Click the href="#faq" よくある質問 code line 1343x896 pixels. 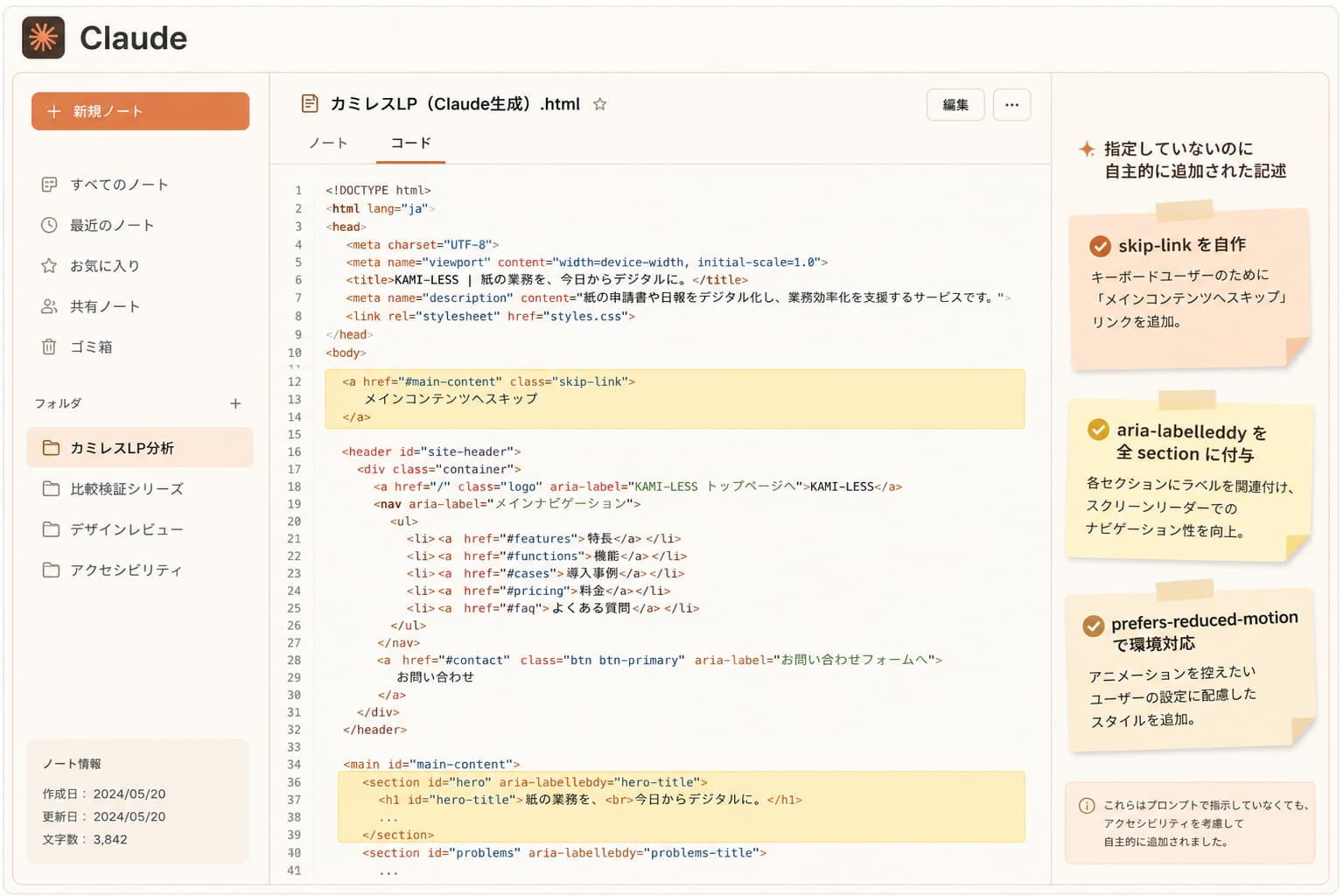tap(553, 608)
